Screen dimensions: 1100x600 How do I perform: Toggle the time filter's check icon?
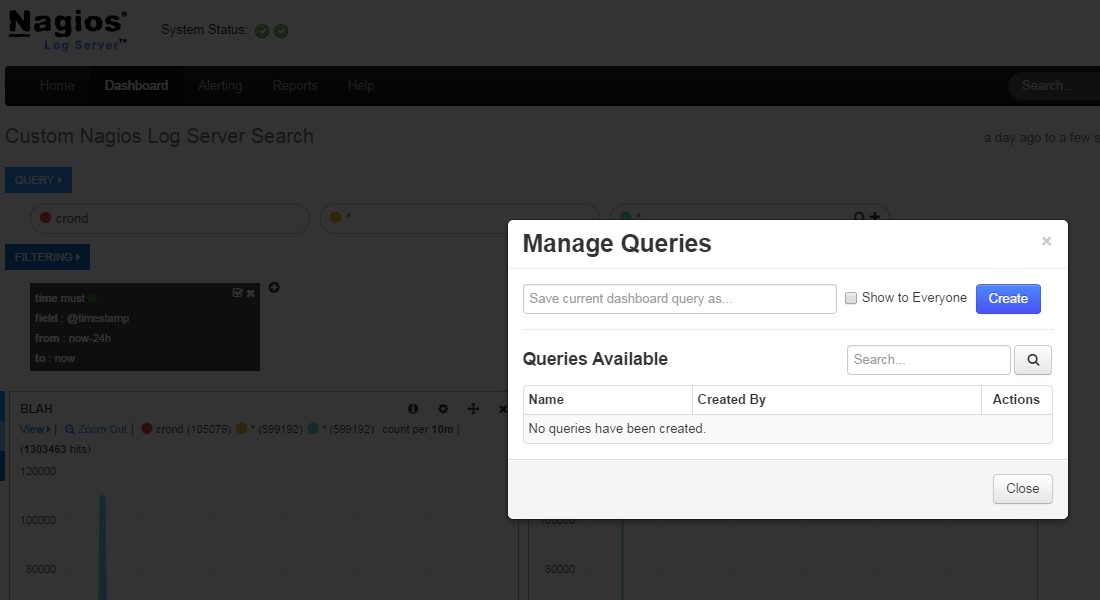pyautogui.click(x=237, y=293)
